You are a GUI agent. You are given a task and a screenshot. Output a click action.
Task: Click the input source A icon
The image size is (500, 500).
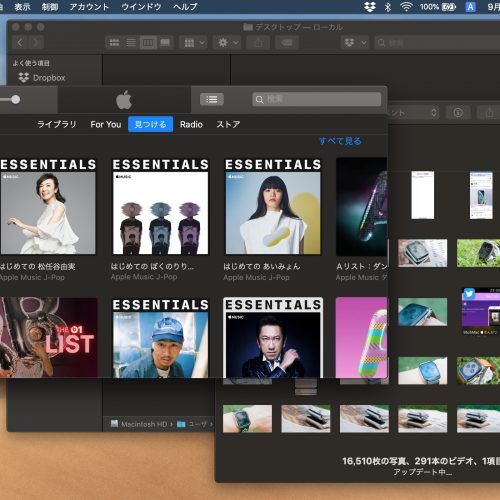click(470, 7)
